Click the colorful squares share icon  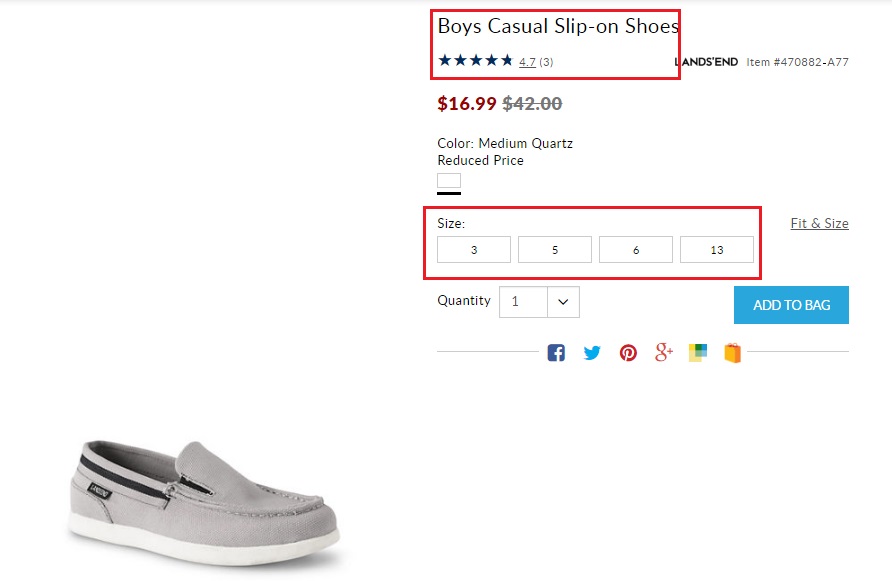coord(698,352)
